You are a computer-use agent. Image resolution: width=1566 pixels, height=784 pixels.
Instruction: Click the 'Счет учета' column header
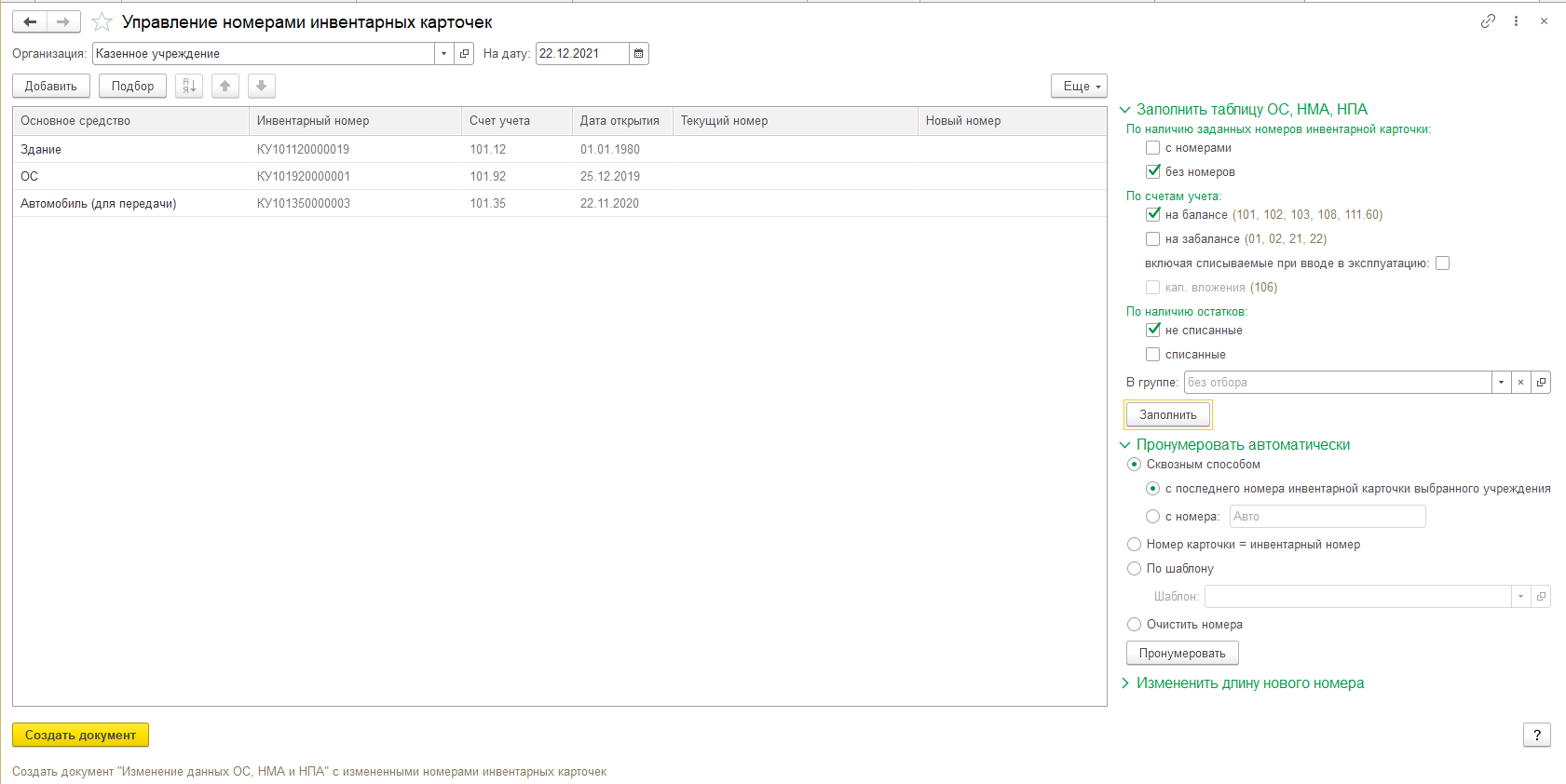(517, 121)
